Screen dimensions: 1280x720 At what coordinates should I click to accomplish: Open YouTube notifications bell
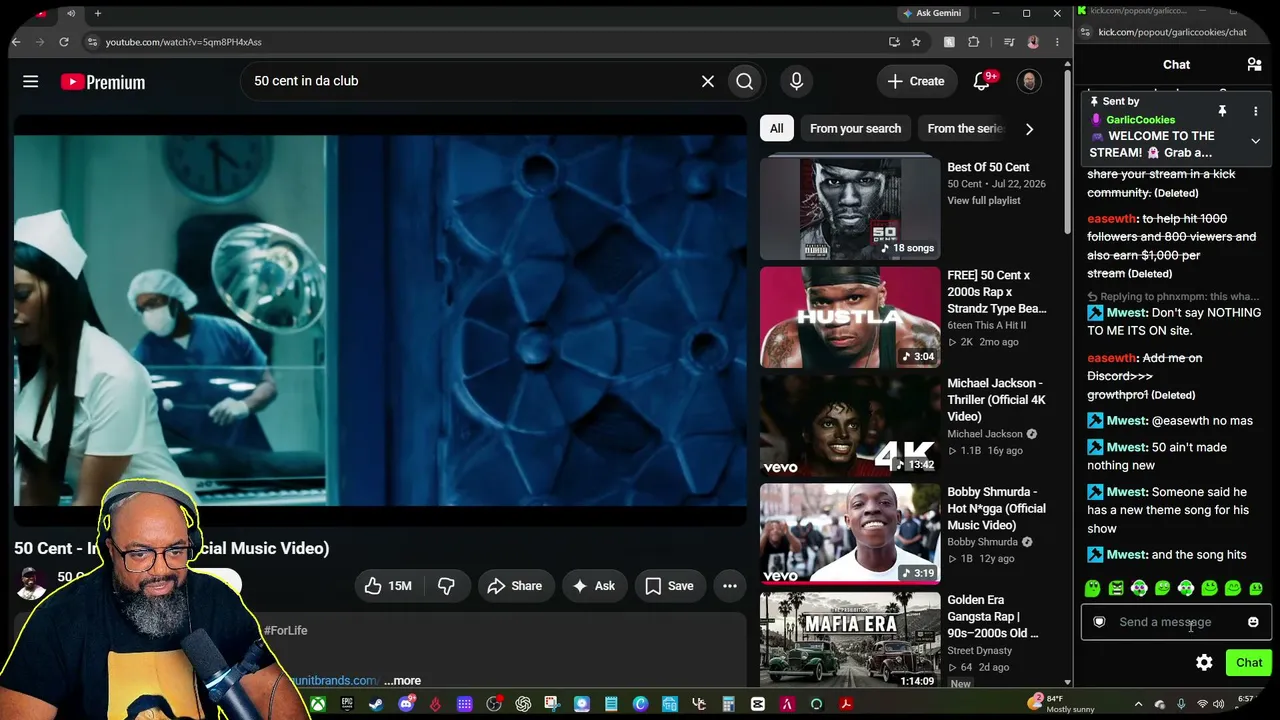pyautogui.click(x=982, y=81)
